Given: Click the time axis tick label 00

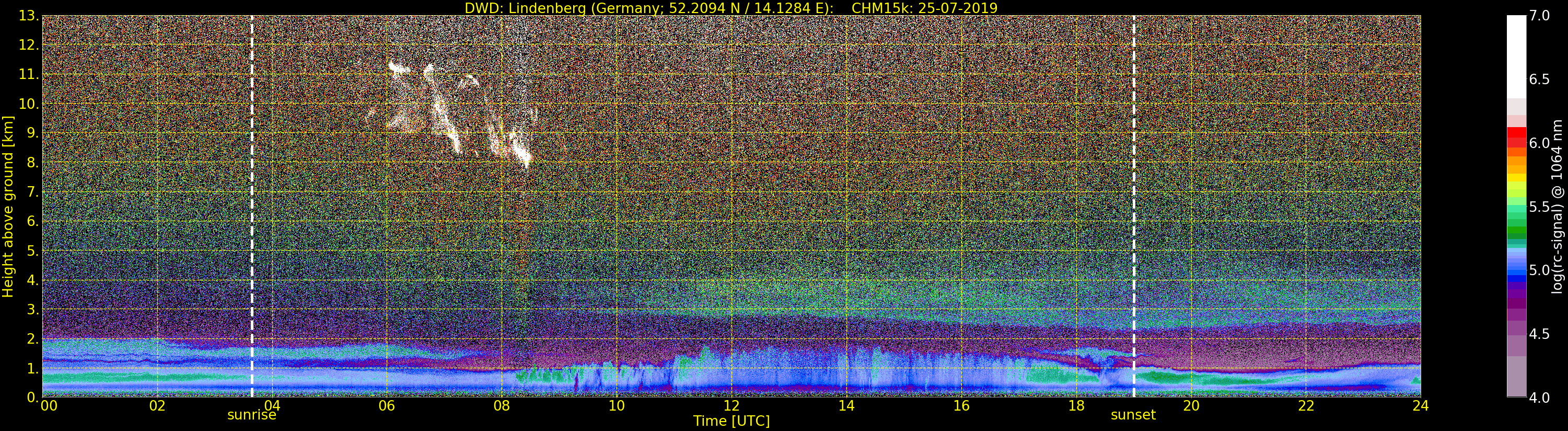Looking at the screenshot, I should click(49, 406).
